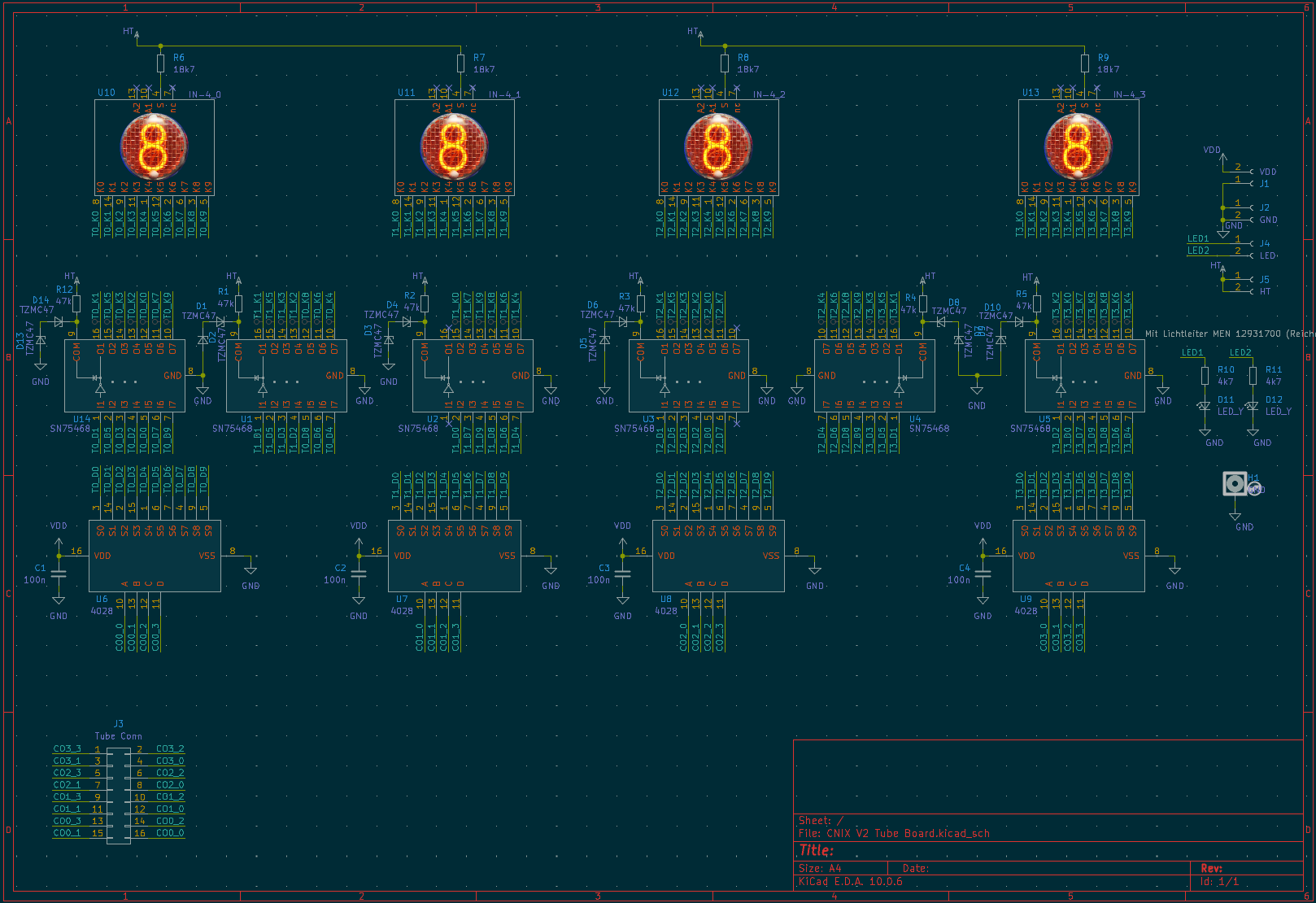Click the IN-4_0 value label
Viewport: 1316px width, 903px height.
204,94
